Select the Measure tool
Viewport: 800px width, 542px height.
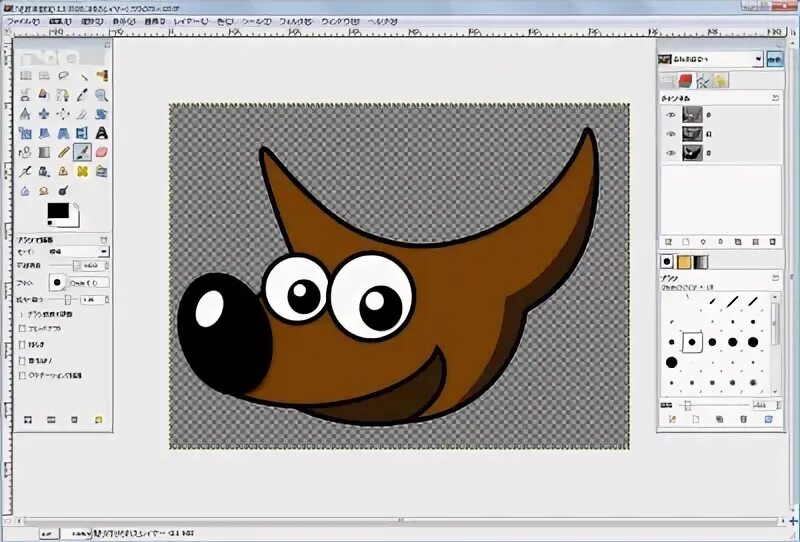pyautogui.click(x=26, y=114)
